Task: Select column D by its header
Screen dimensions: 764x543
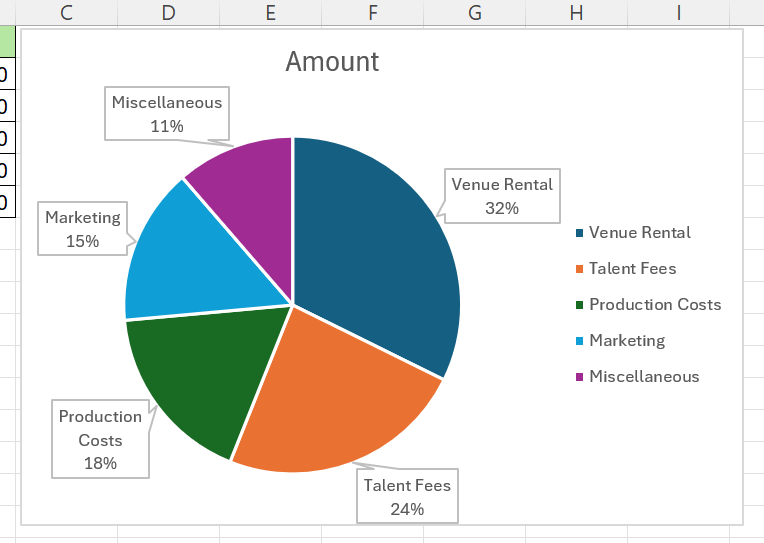Action: point(168,13)
